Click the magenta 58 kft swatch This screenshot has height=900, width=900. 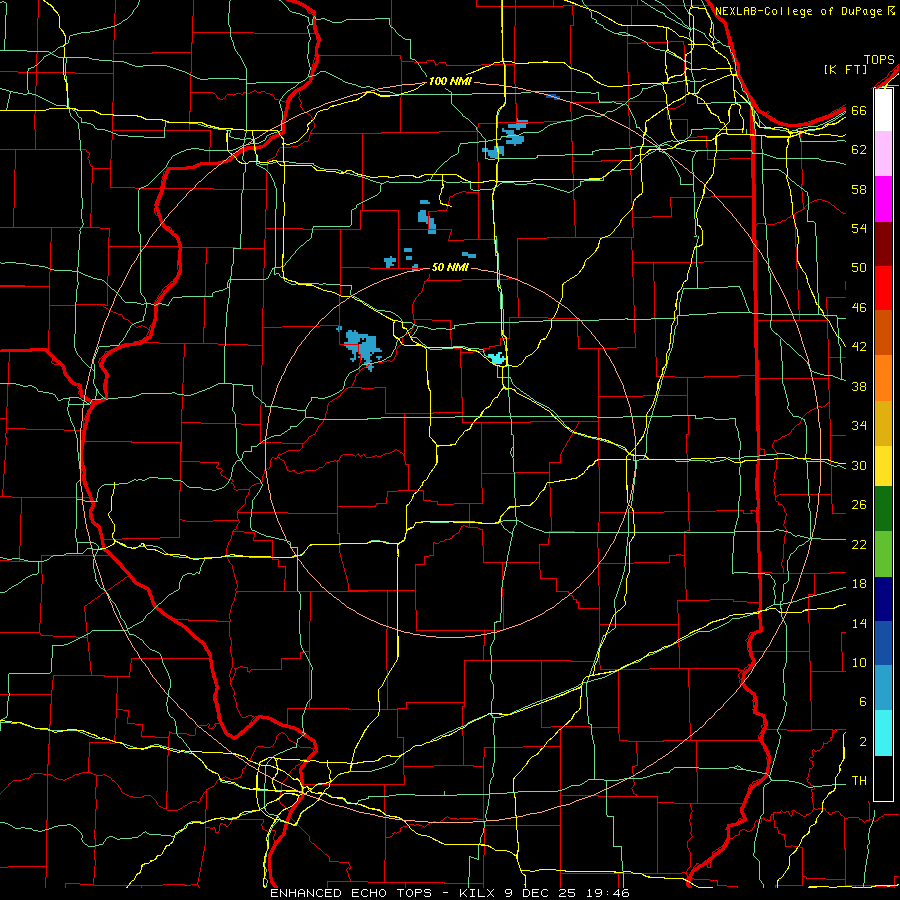point(883,199)
